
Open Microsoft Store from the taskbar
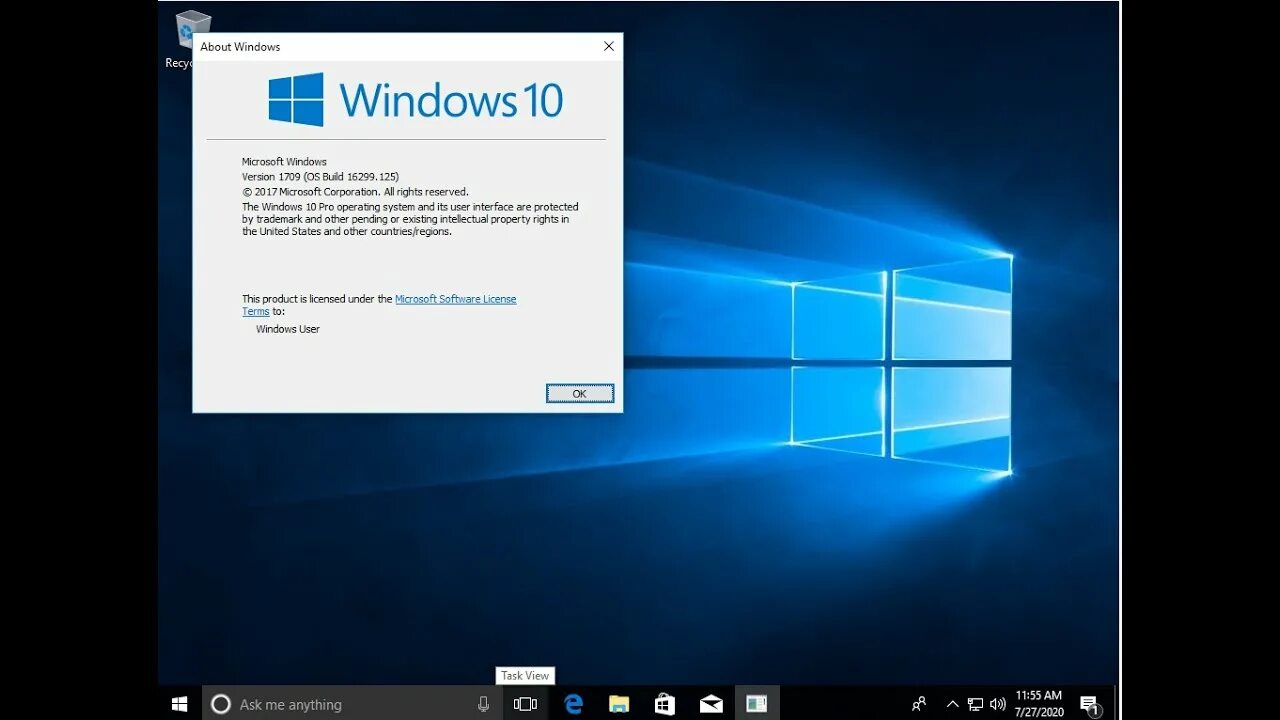coord(665,704)
